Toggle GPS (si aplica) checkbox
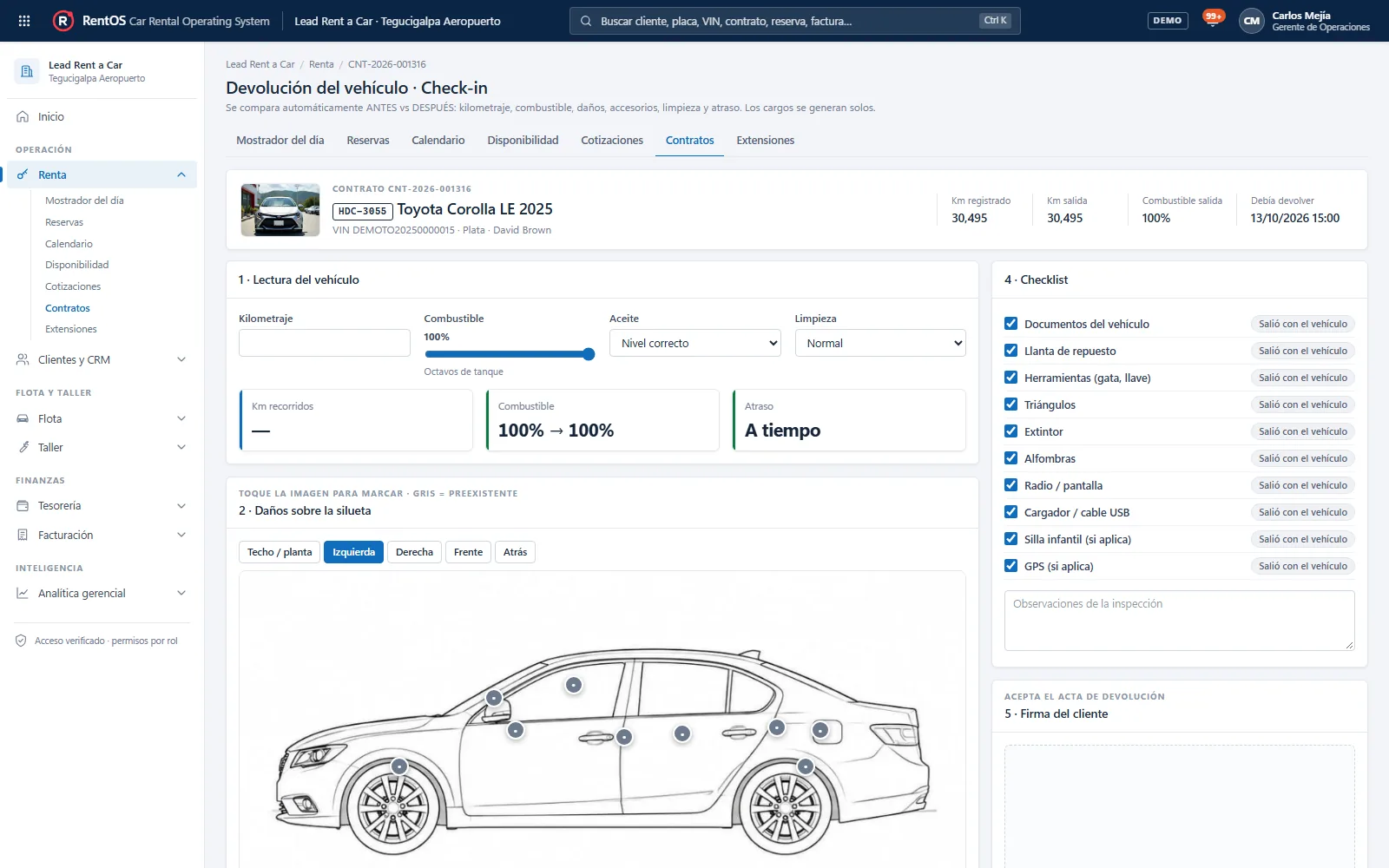 [1010, 566]
